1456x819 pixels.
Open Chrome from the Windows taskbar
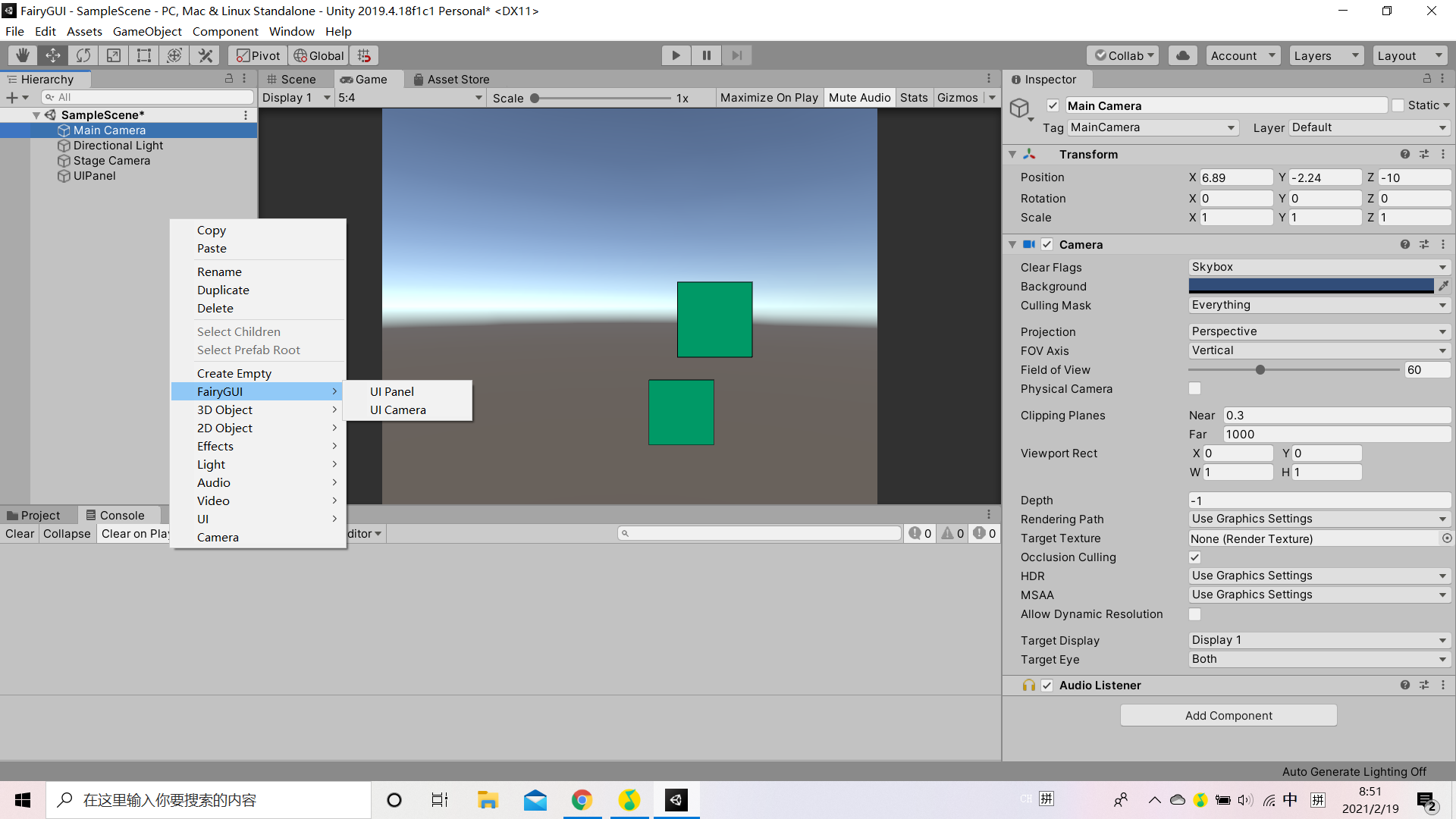[x=582, y=800]
